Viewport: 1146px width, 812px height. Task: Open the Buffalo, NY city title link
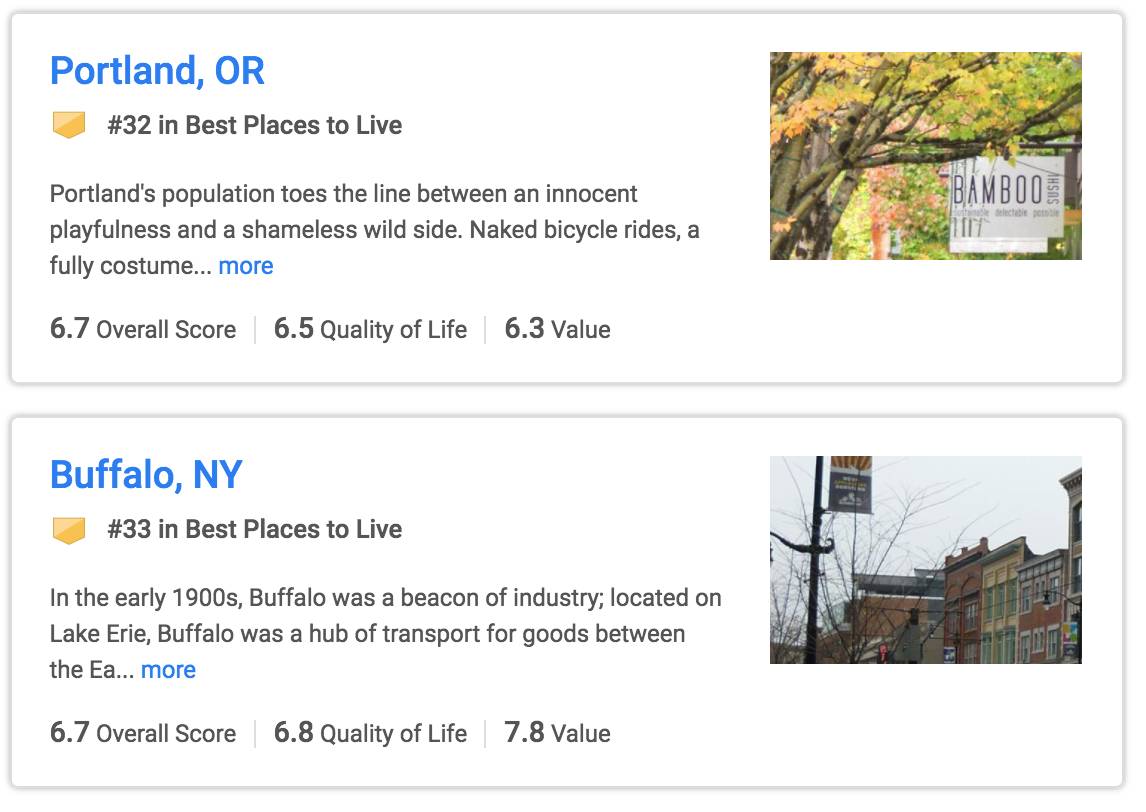[146, 475]
